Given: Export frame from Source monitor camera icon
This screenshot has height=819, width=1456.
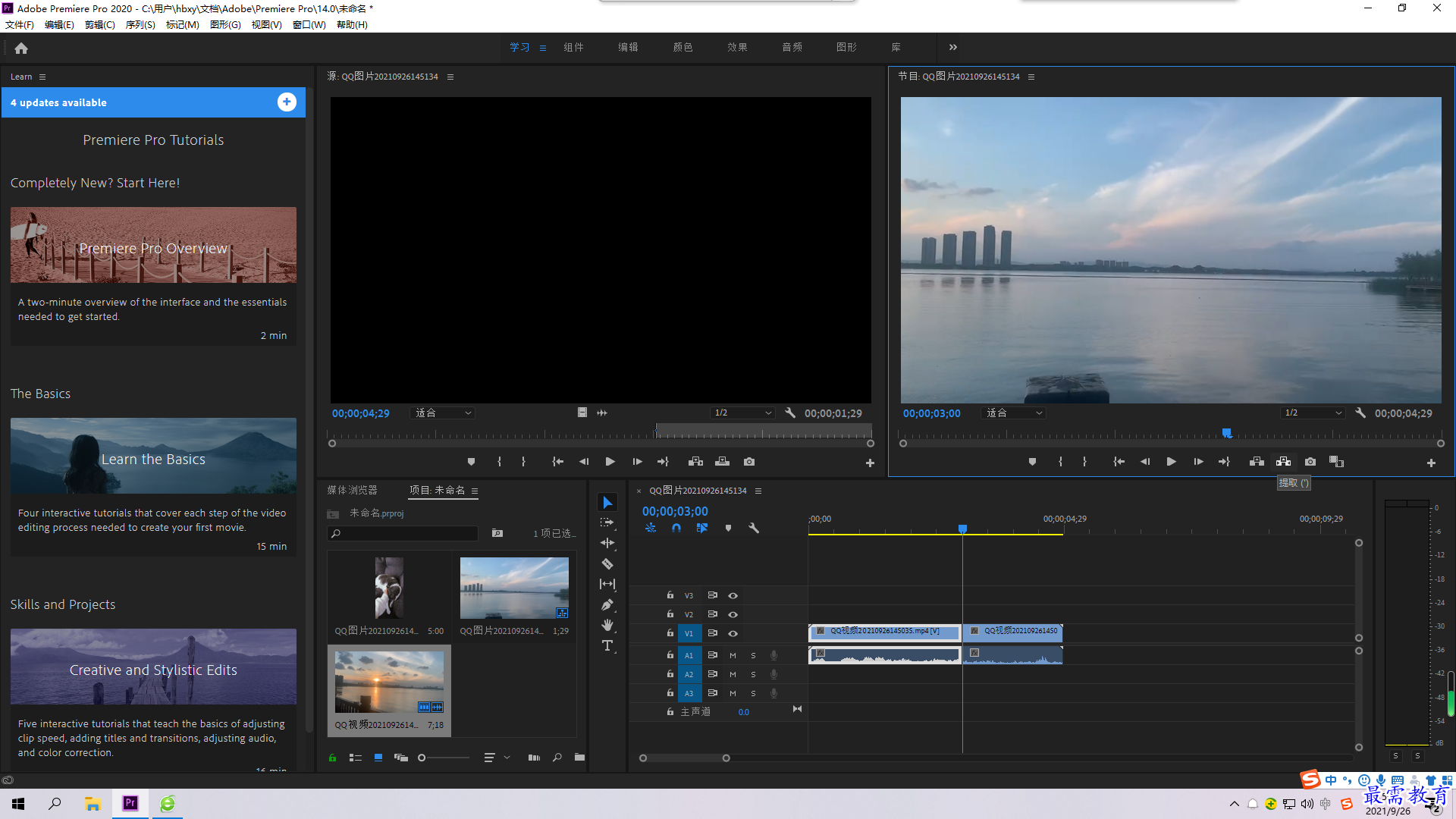Looking at the screenshot, I should pos(749,462).
